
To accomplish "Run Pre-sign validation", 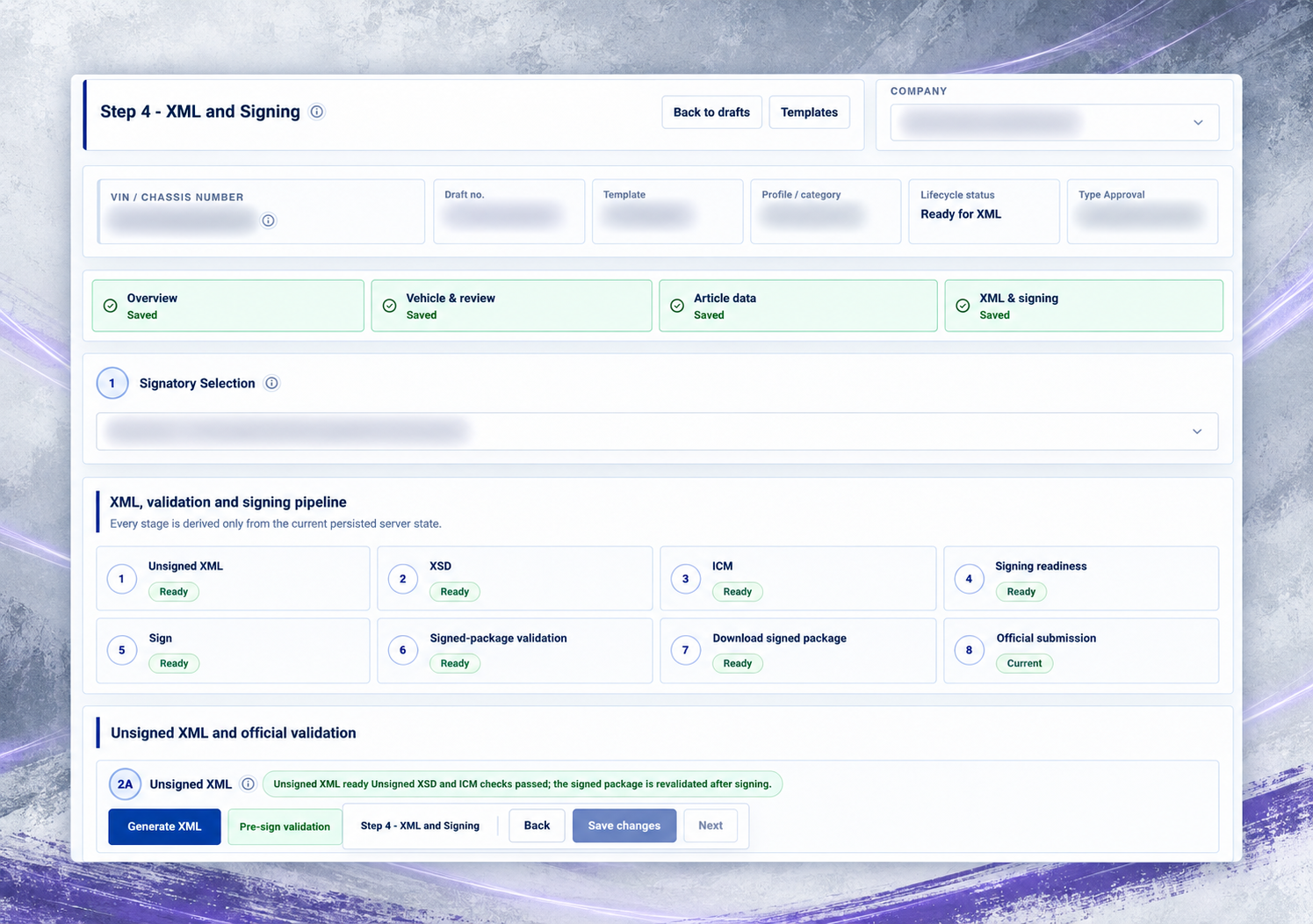I will (x=285, y=827).
